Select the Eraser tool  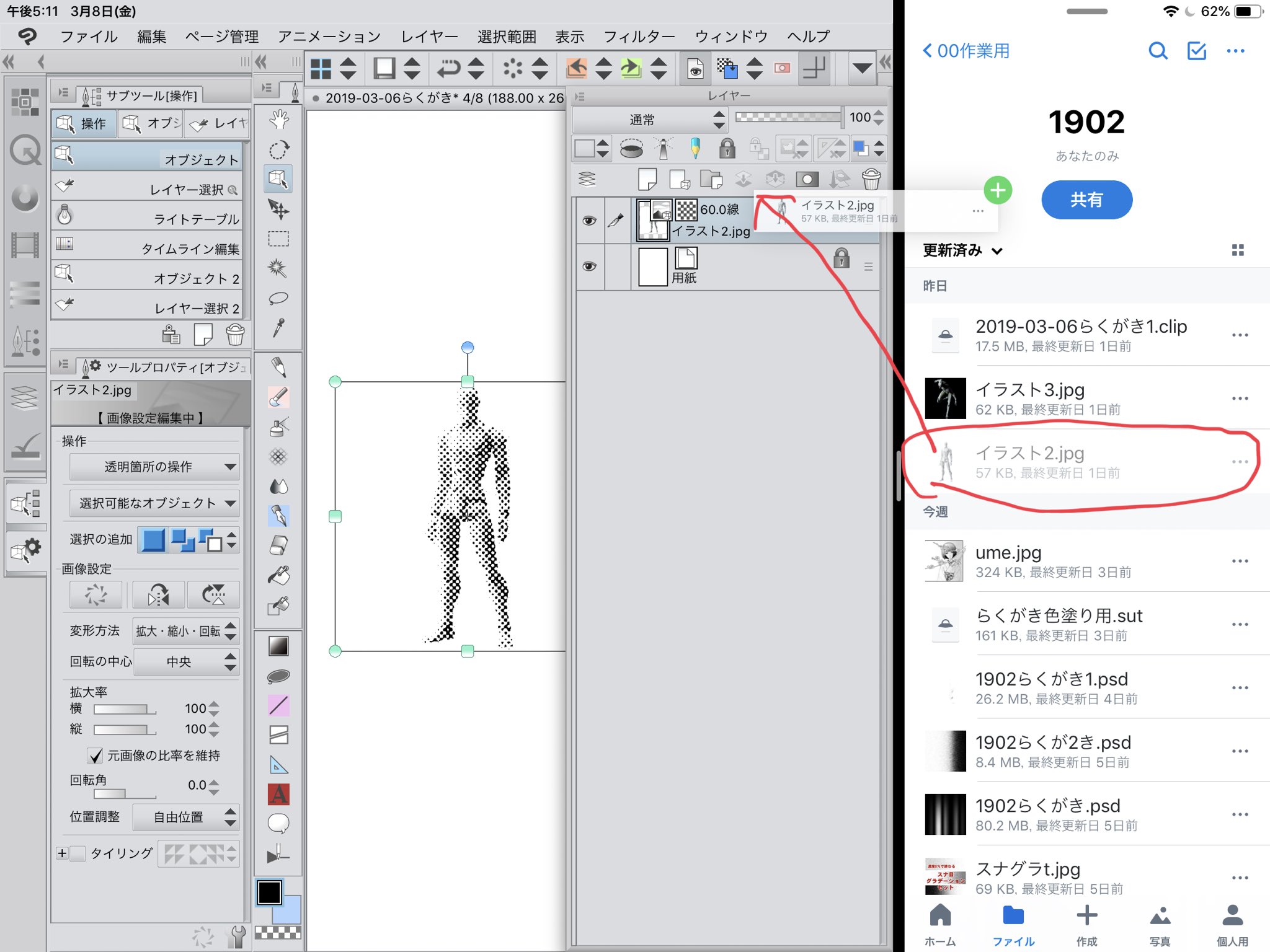coord(278,545)
